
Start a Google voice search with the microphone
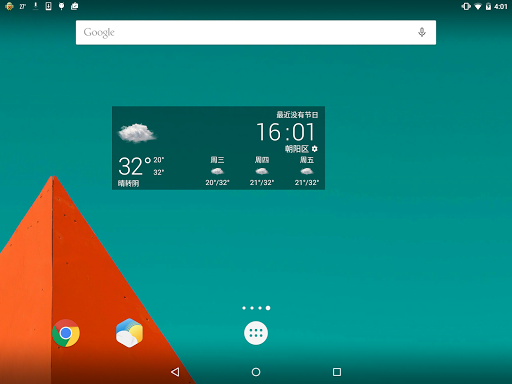click(422, 32)
